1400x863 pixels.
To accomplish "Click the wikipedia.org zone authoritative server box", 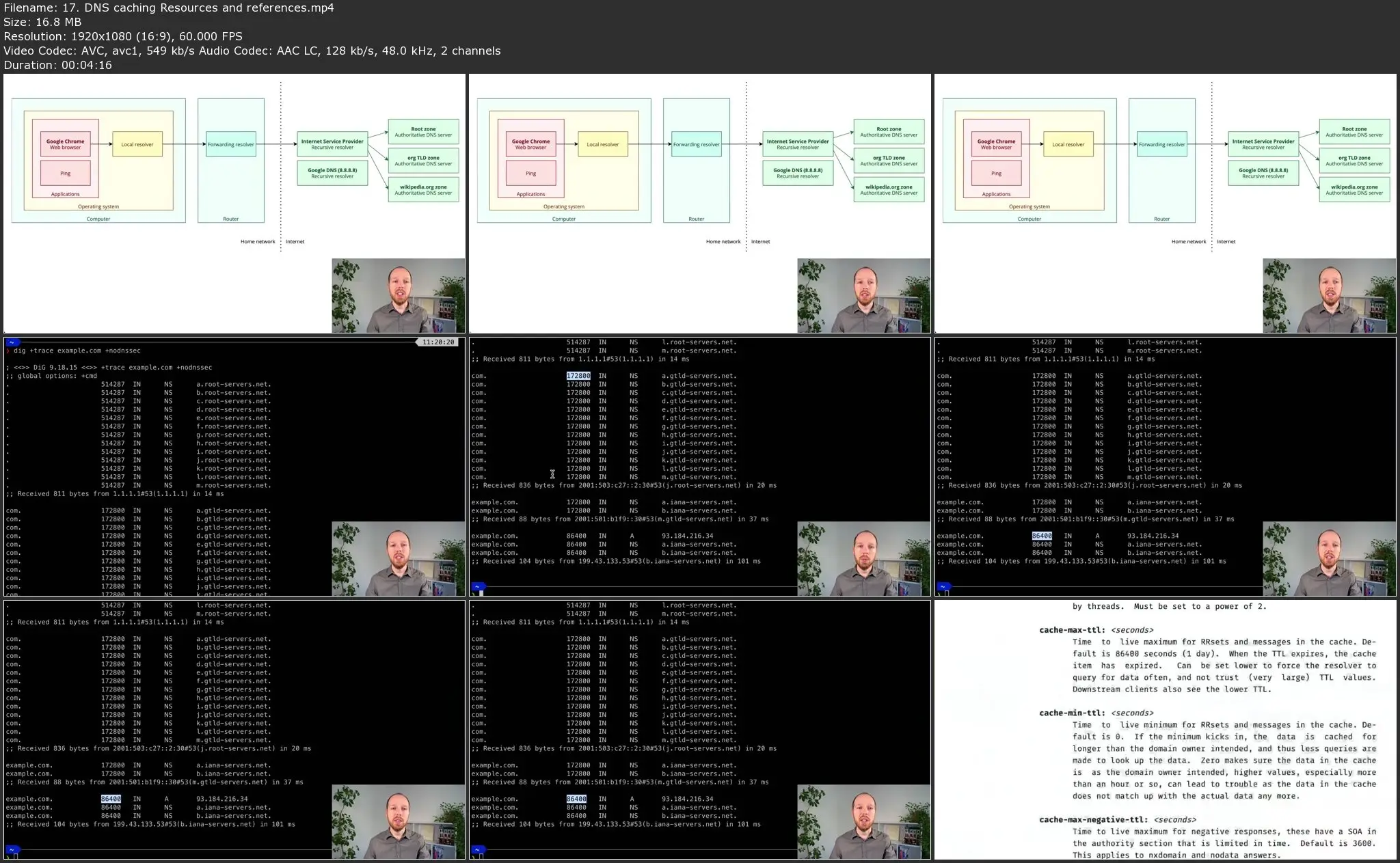I will click(422, 189).
